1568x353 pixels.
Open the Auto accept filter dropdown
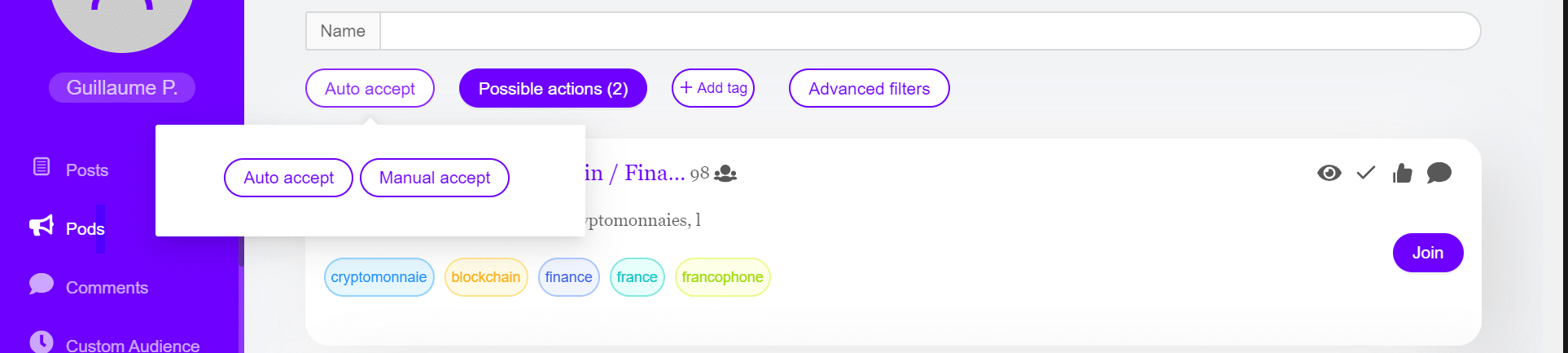[370, 88]
